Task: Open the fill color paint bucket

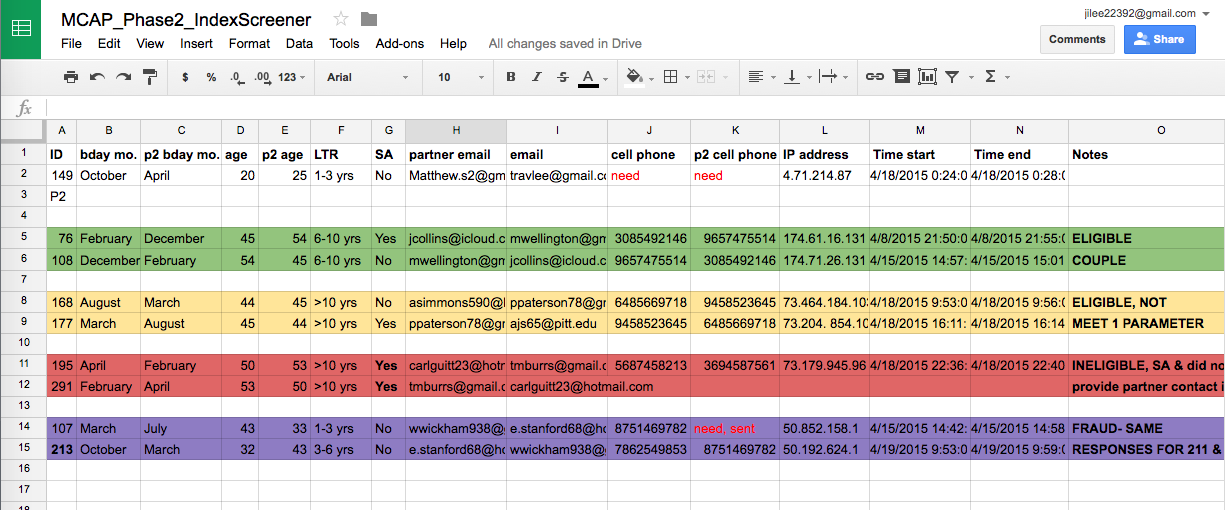Action: pyautogui.click(x=633, y=77)
